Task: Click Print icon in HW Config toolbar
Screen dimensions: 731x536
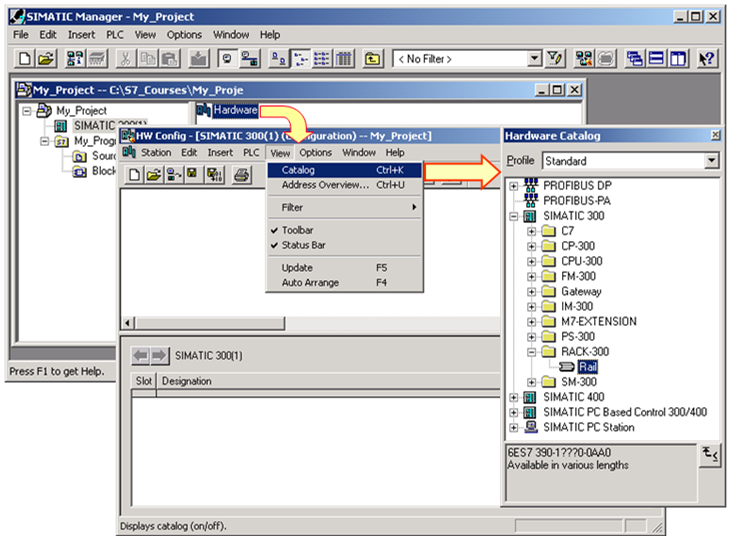Action: click(241, 175)
